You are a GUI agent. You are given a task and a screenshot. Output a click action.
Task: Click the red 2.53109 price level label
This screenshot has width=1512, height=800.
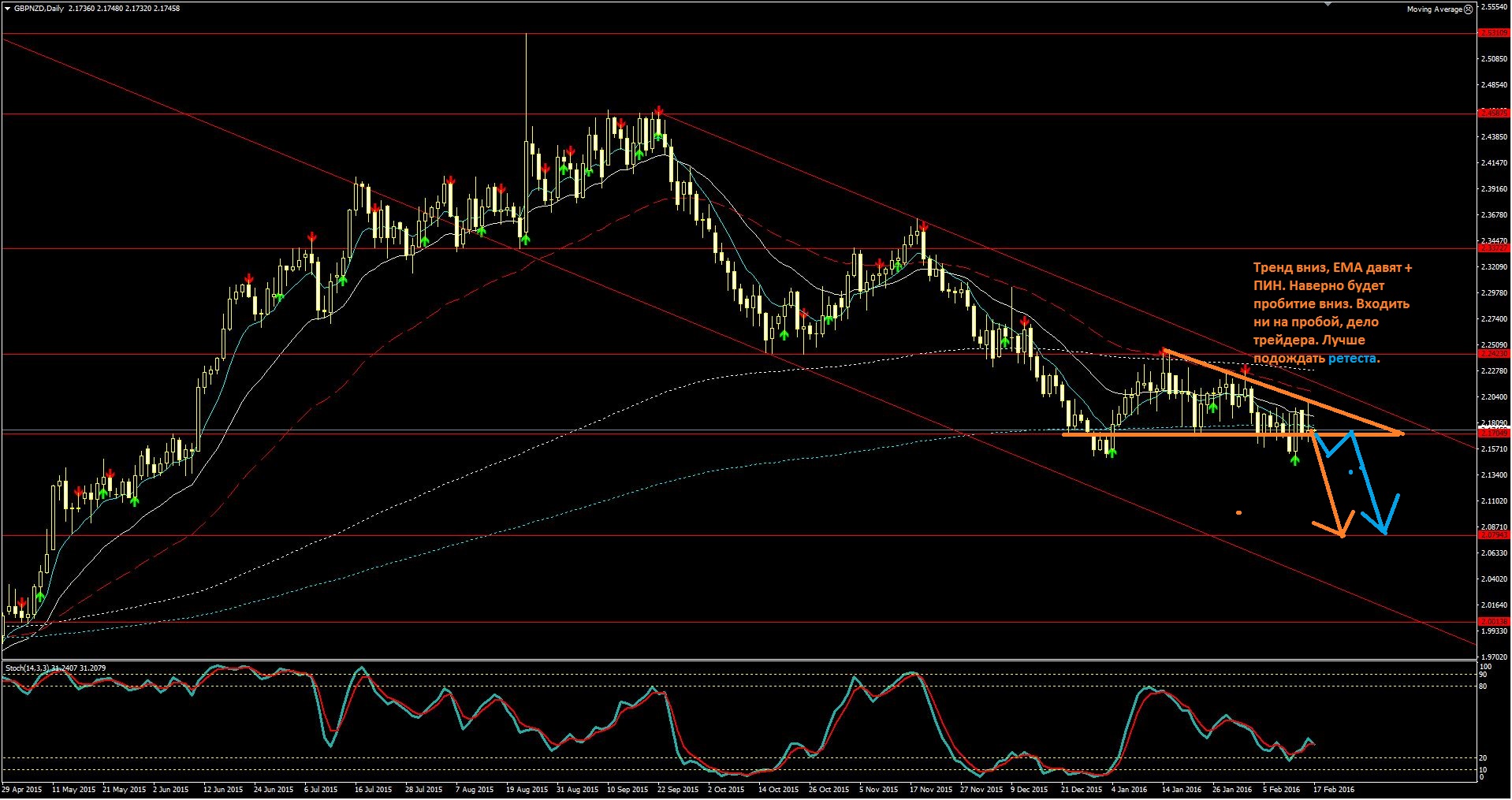1495,33
